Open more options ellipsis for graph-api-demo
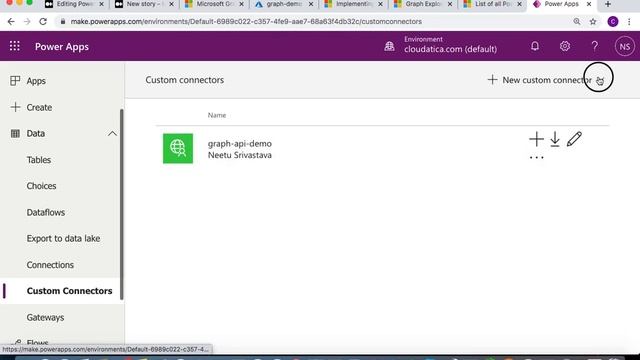Image resolution: width=640 pixels, height=360 pixels. (536, 158)
